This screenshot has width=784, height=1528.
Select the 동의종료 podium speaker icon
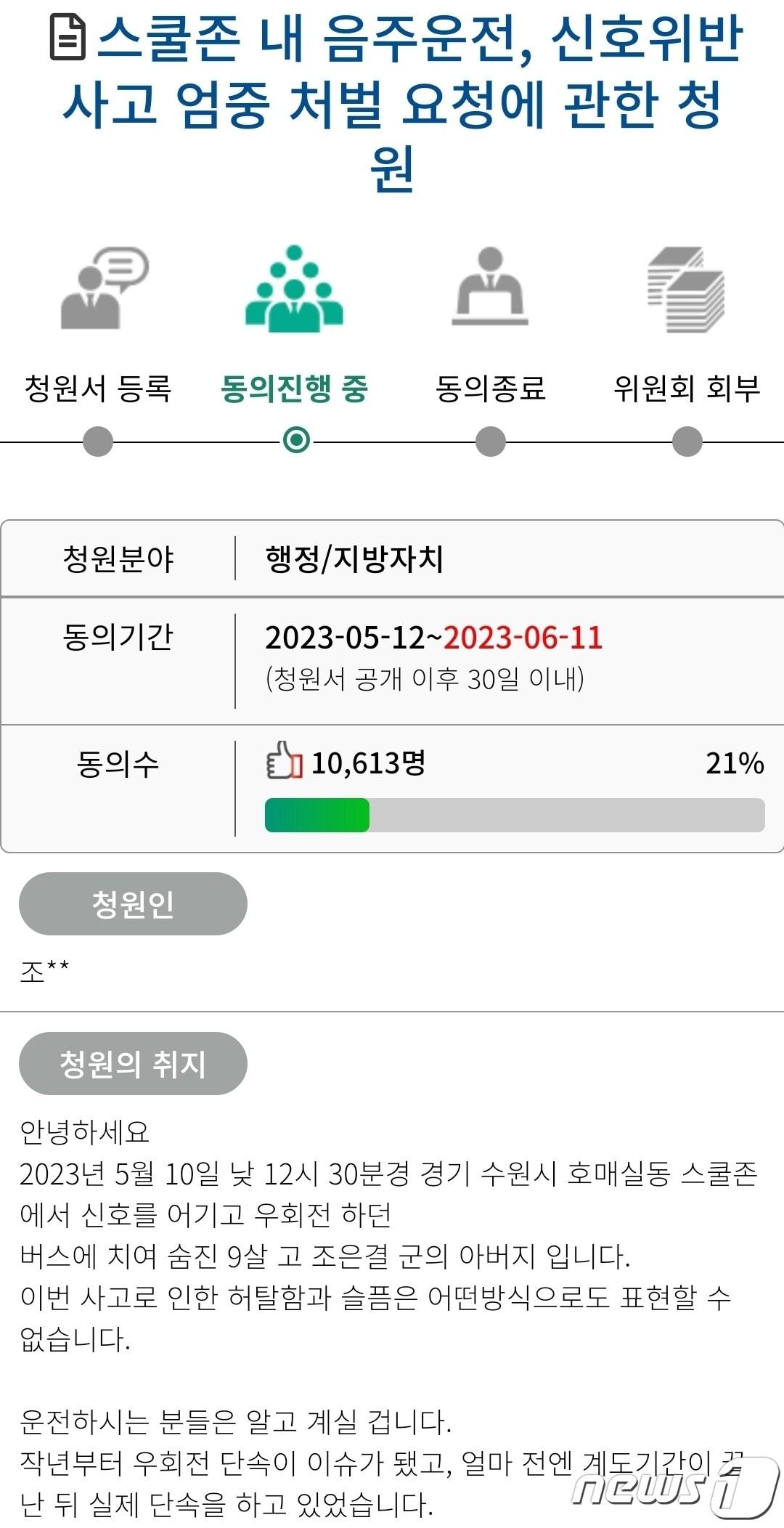pyautogui.click(x=490, y=286)
